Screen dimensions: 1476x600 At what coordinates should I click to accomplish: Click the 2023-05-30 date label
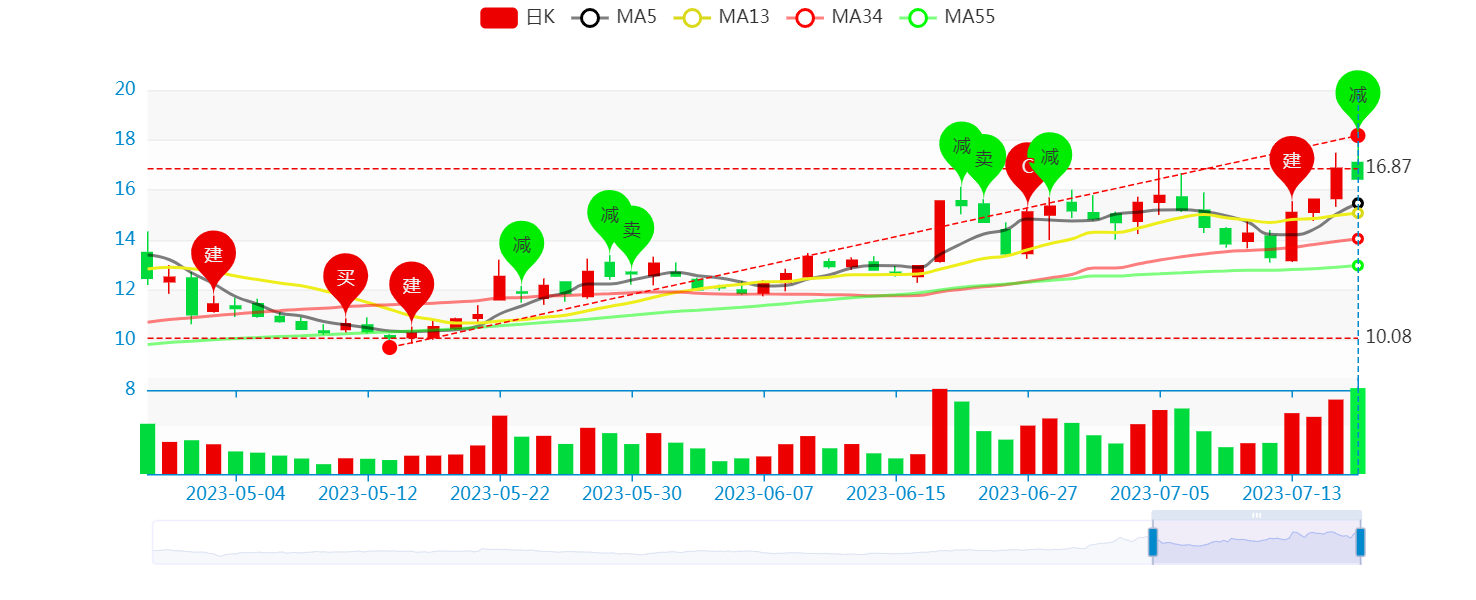(x=632, y=493)
